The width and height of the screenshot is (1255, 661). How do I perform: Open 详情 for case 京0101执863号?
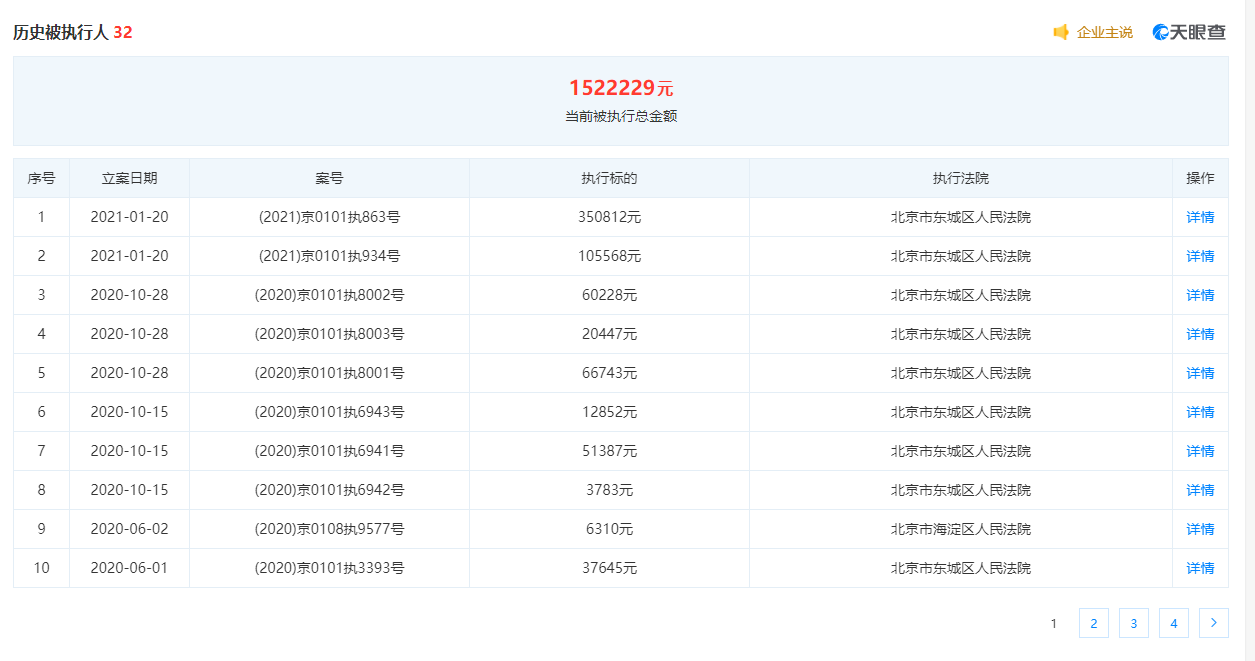coord(1200,217)
